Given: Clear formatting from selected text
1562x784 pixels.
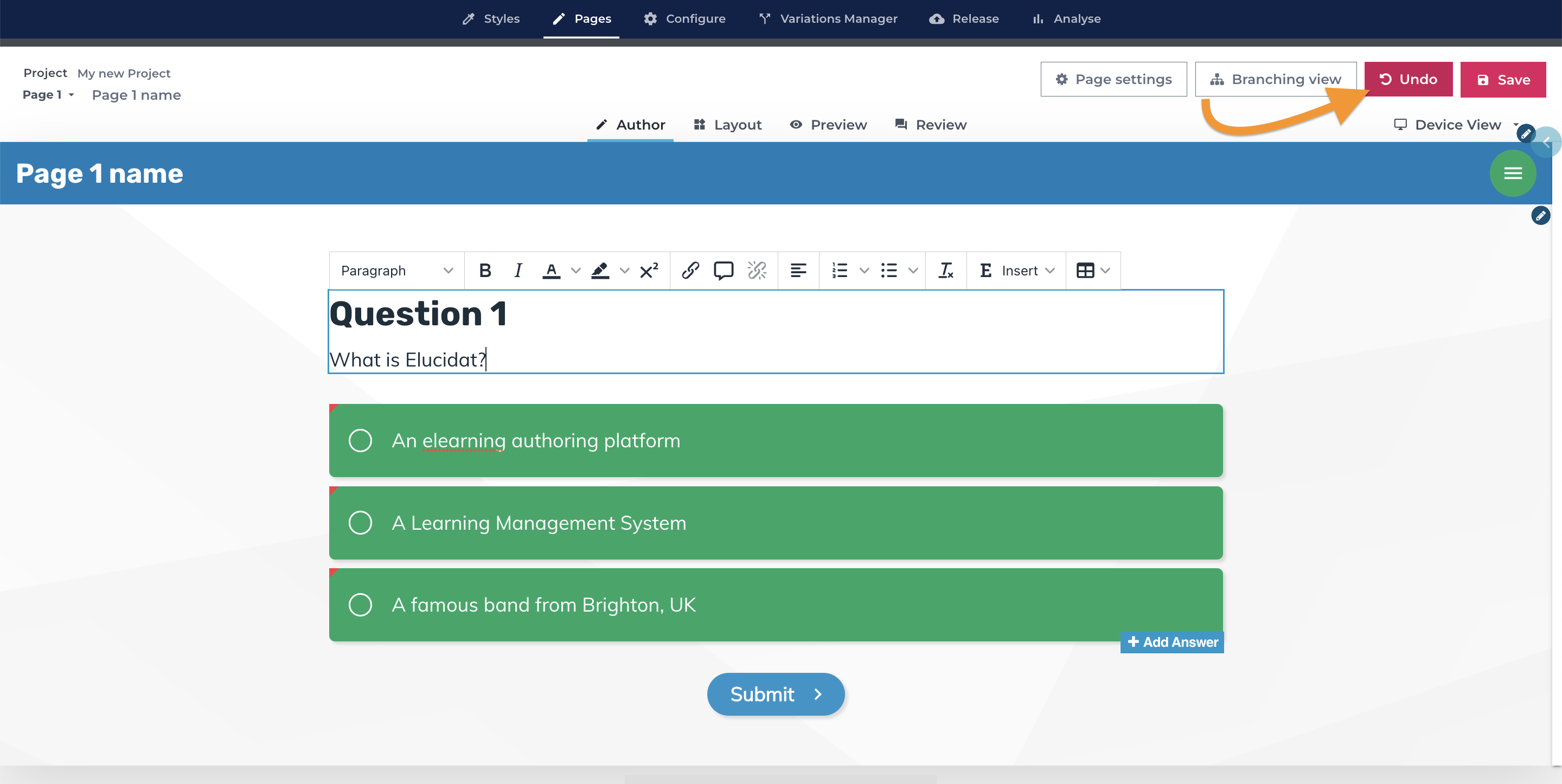Looking at the screenshot, I should [x=946, y=271].
